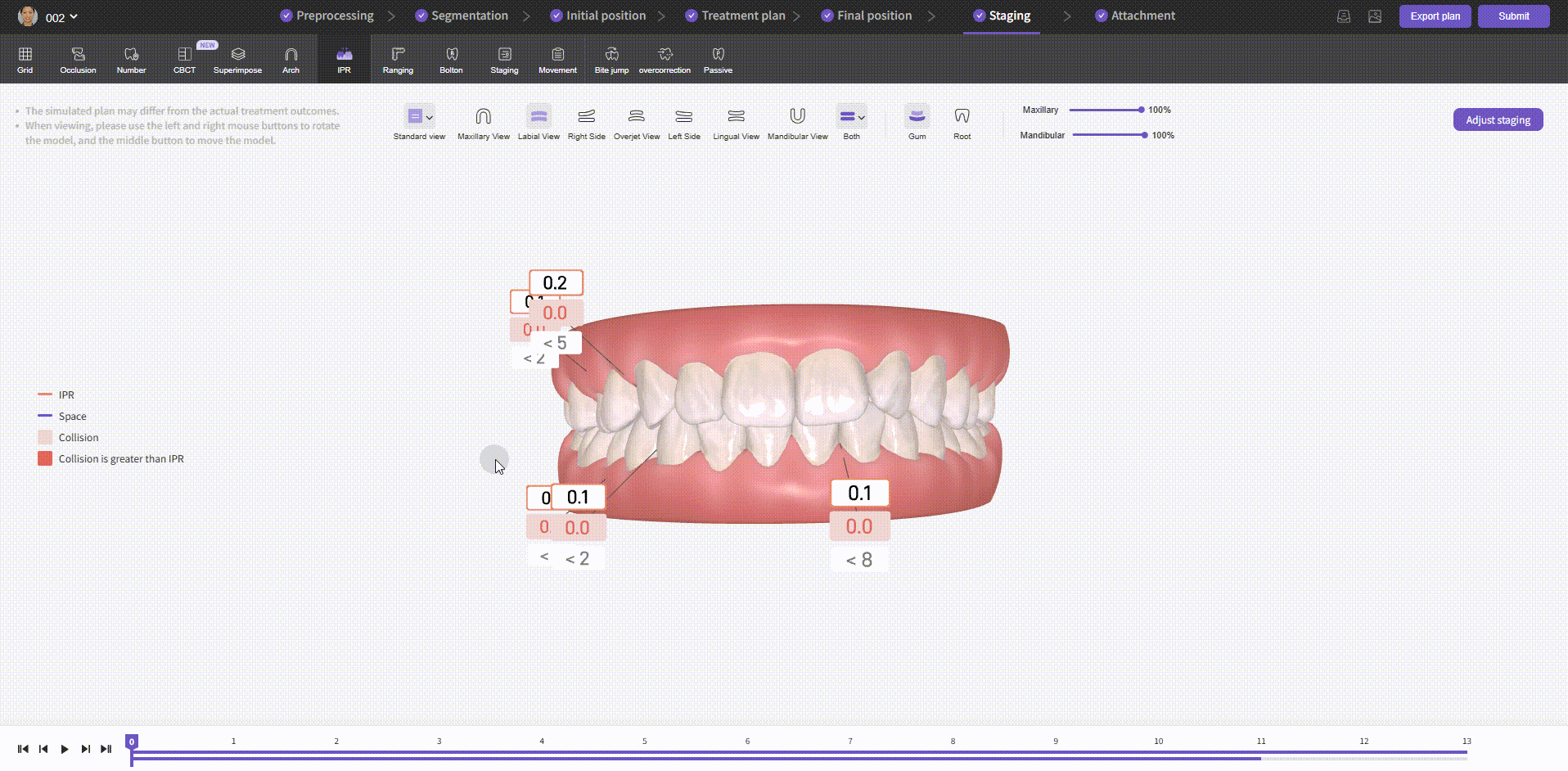Select the lower right 0.1 IPR label
The image size is (1568, 771).
(859, 494)
